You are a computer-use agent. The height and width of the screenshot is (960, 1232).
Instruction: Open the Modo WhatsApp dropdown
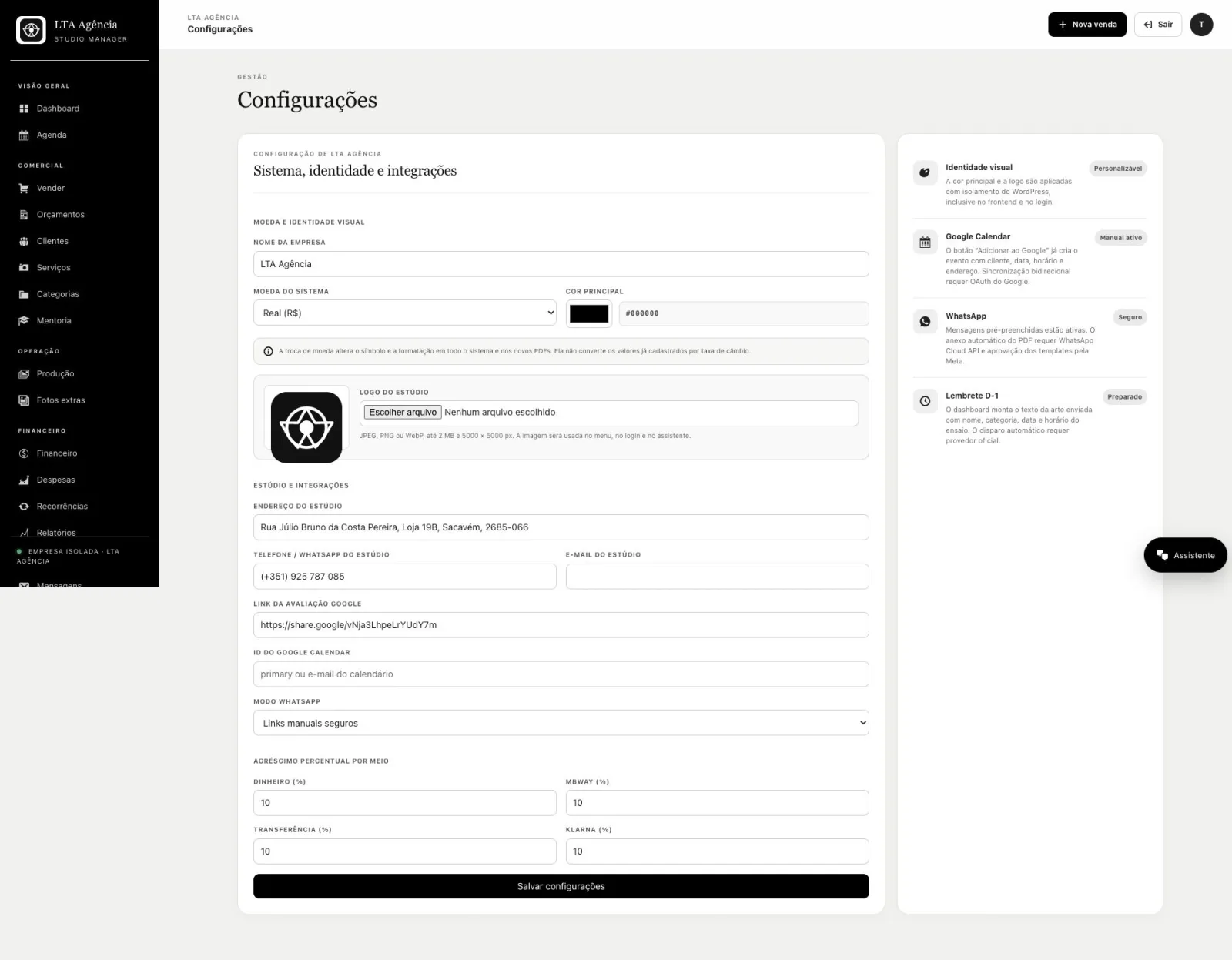coord(561,723)
